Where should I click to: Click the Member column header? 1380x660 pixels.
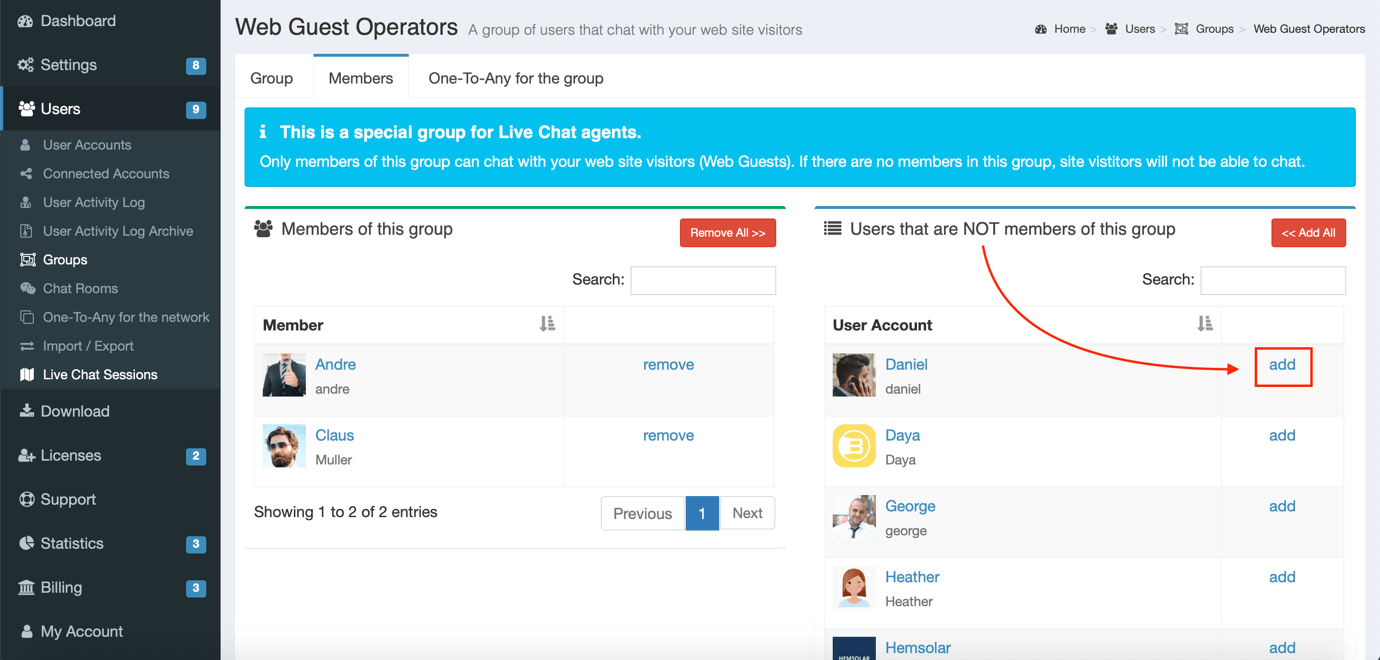point(409,325)
